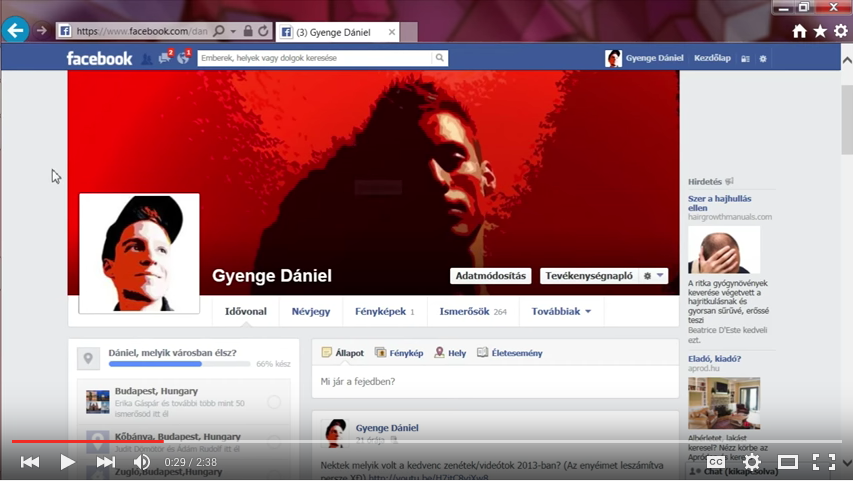Open the Tevékenységnapló button
The image size is (853, 481).
589,276
